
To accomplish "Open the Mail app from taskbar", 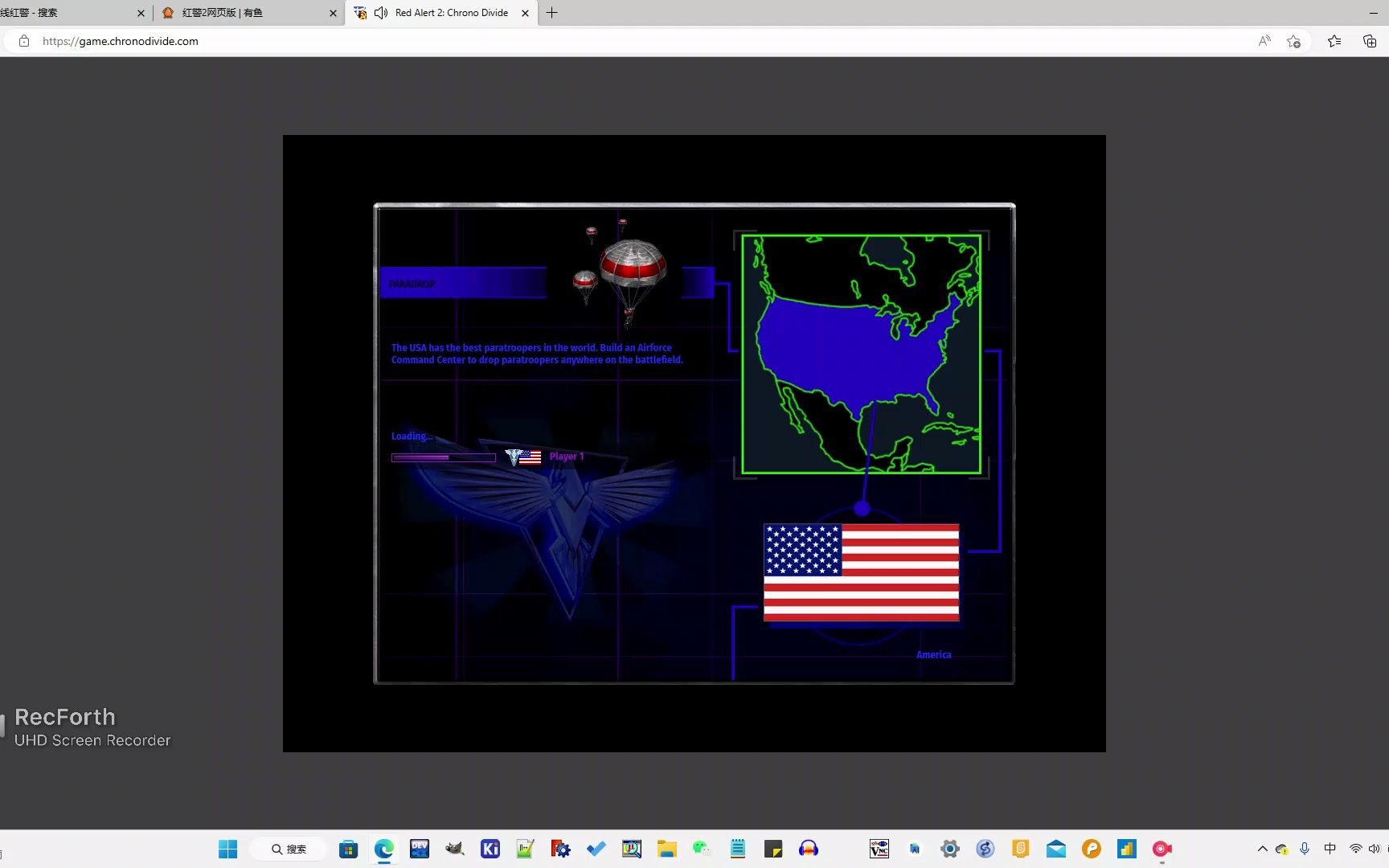I will (1056, 849).
